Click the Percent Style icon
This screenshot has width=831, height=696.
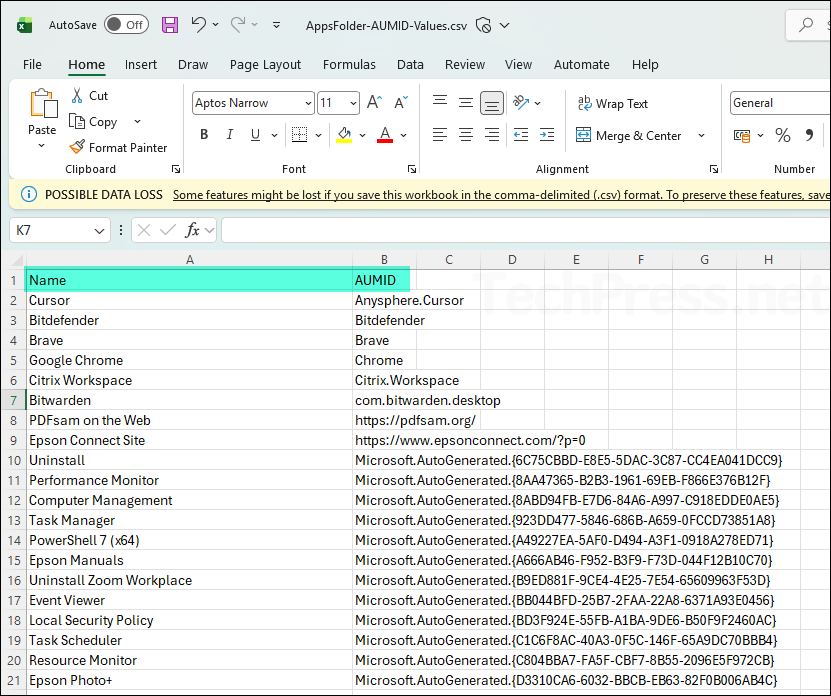782,134
